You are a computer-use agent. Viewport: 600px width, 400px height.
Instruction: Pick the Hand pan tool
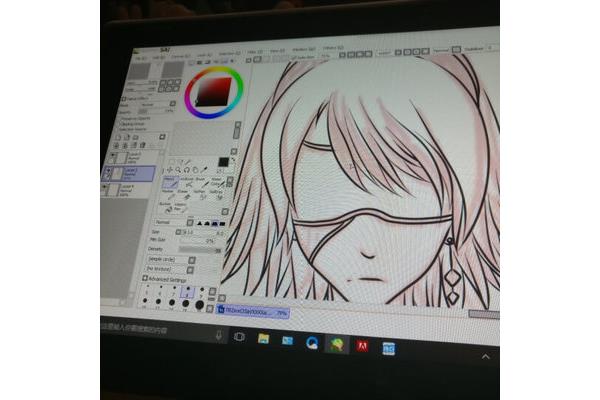tap(195, 170)
